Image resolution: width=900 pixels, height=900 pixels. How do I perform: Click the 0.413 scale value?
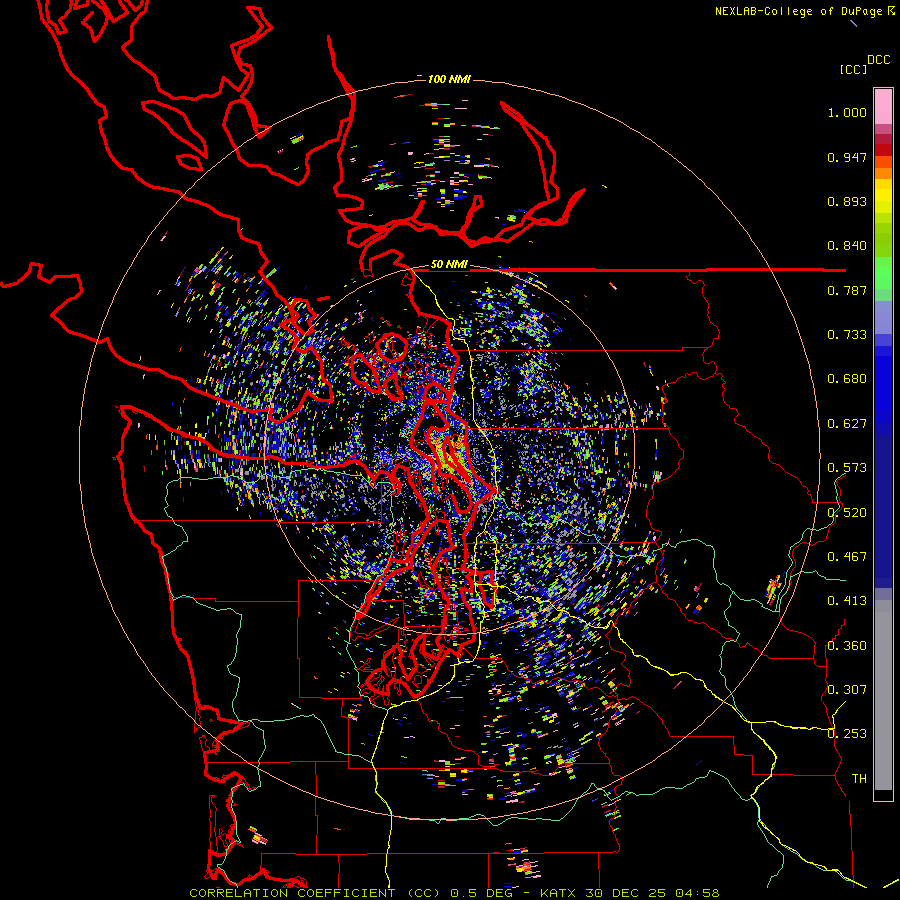point(847,601)
